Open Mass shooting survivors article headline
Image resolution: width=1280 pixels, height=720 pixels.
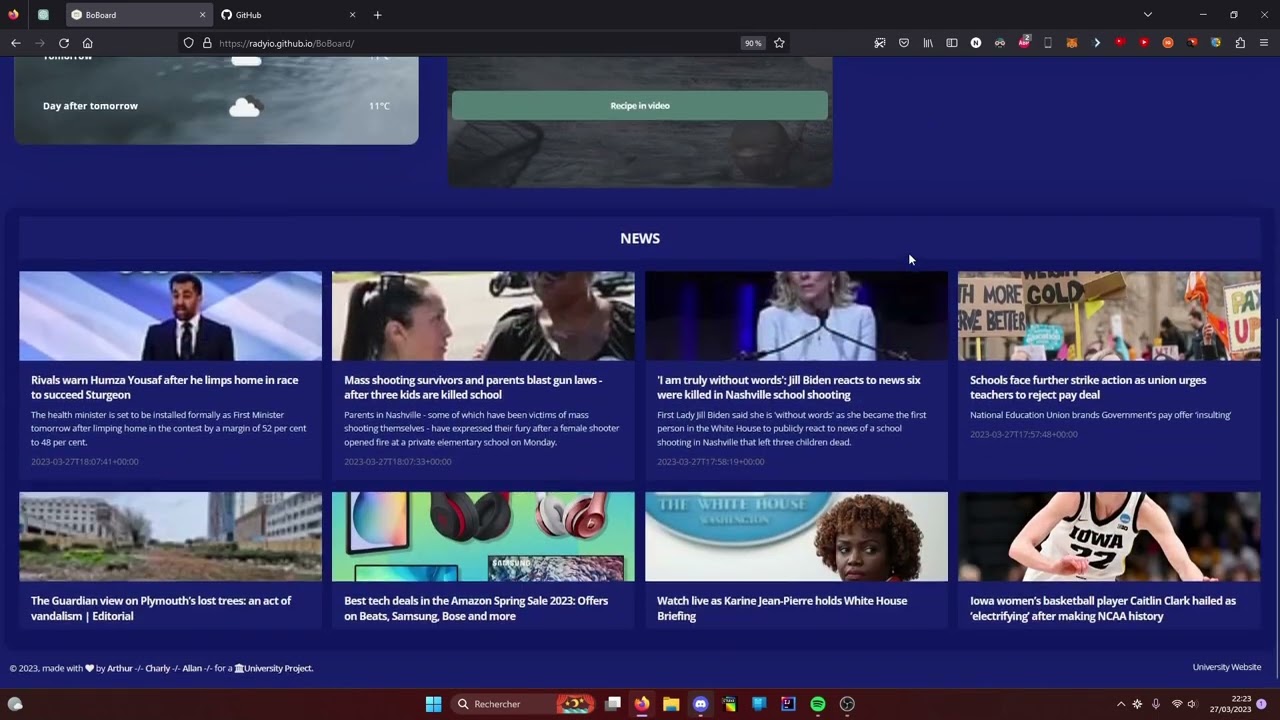tap(473, 387)
